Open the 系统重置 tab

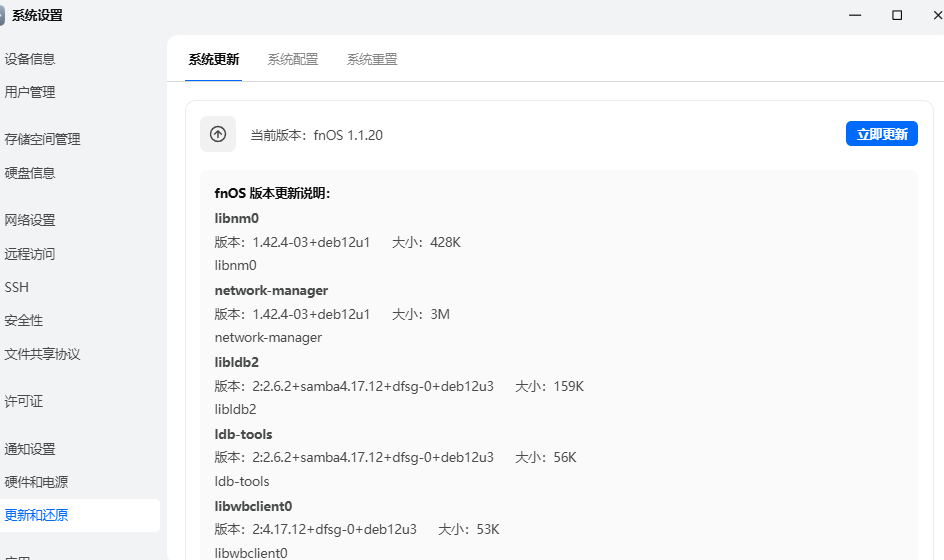coord(372,60)
